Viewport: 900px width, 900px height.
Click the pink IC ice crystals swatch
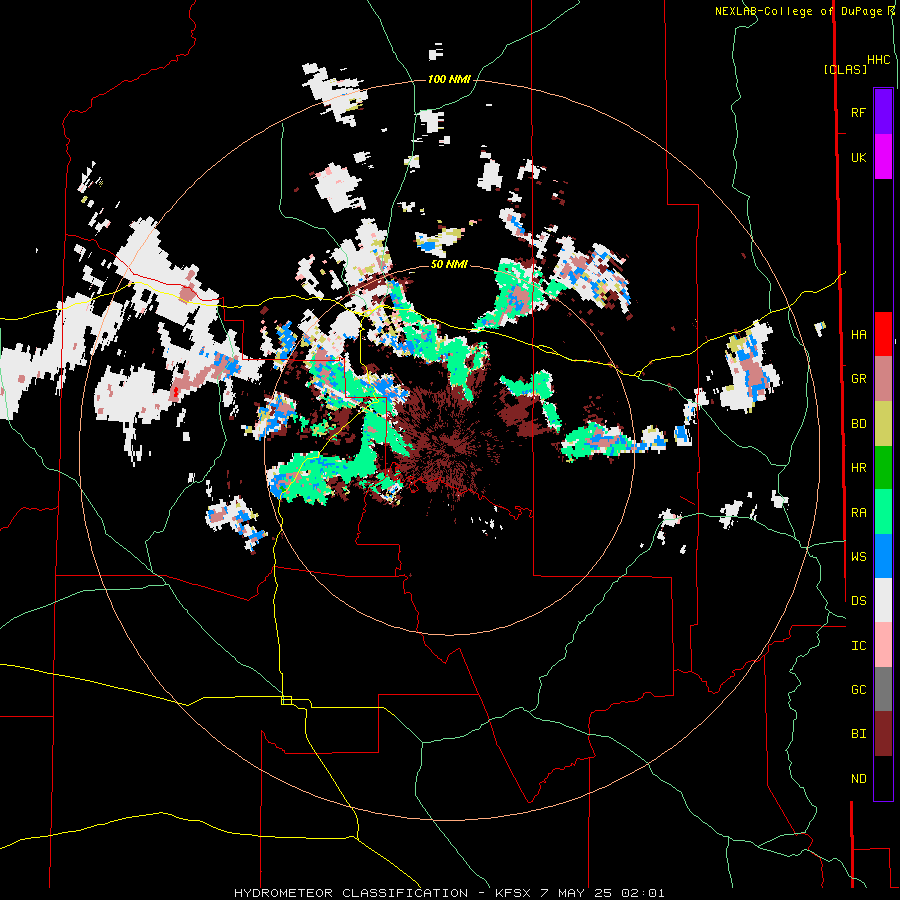point(883,645)
